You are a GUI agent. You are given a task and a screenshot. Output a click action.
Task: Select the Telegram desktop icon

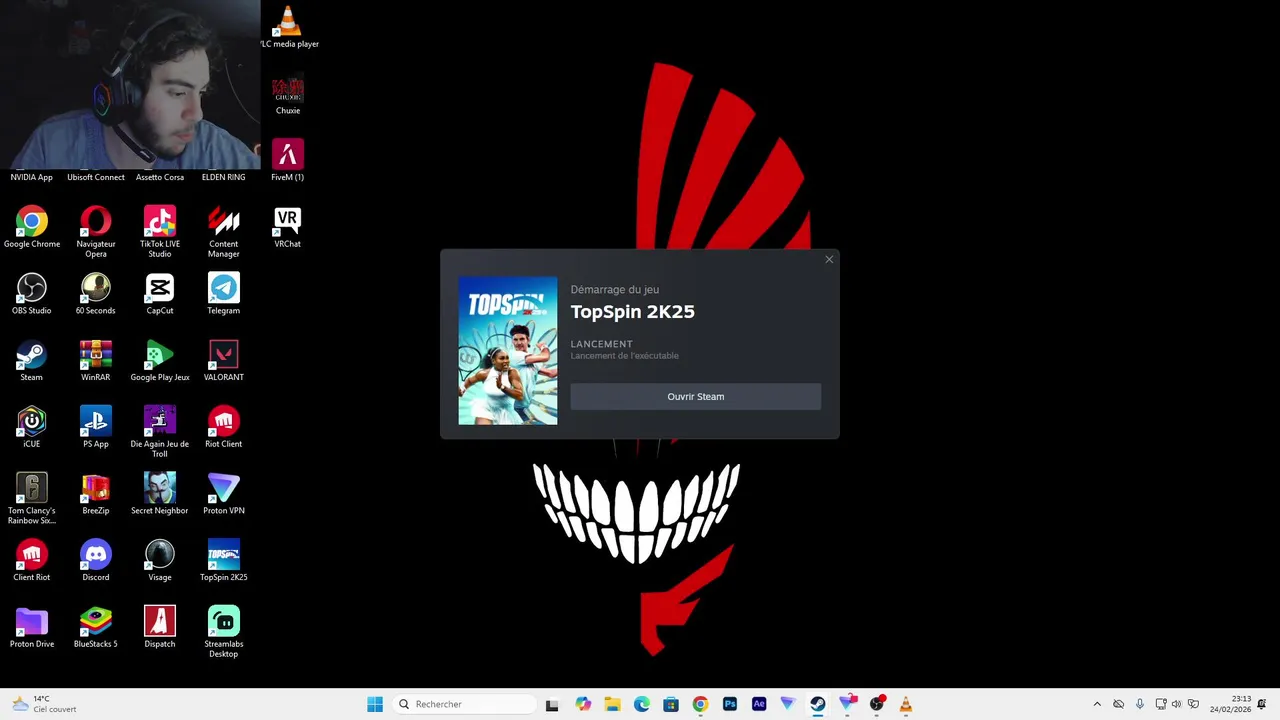224,294
